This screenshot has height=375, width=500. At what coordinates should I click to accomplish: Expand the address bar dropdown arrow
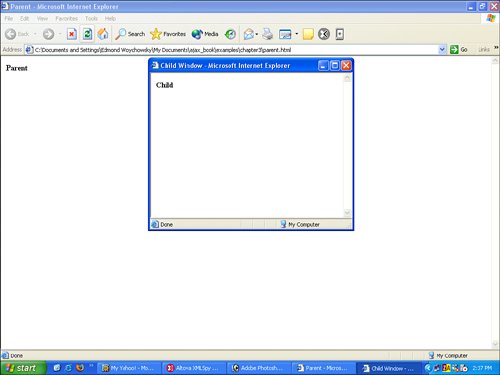click(x=442, y=50)
